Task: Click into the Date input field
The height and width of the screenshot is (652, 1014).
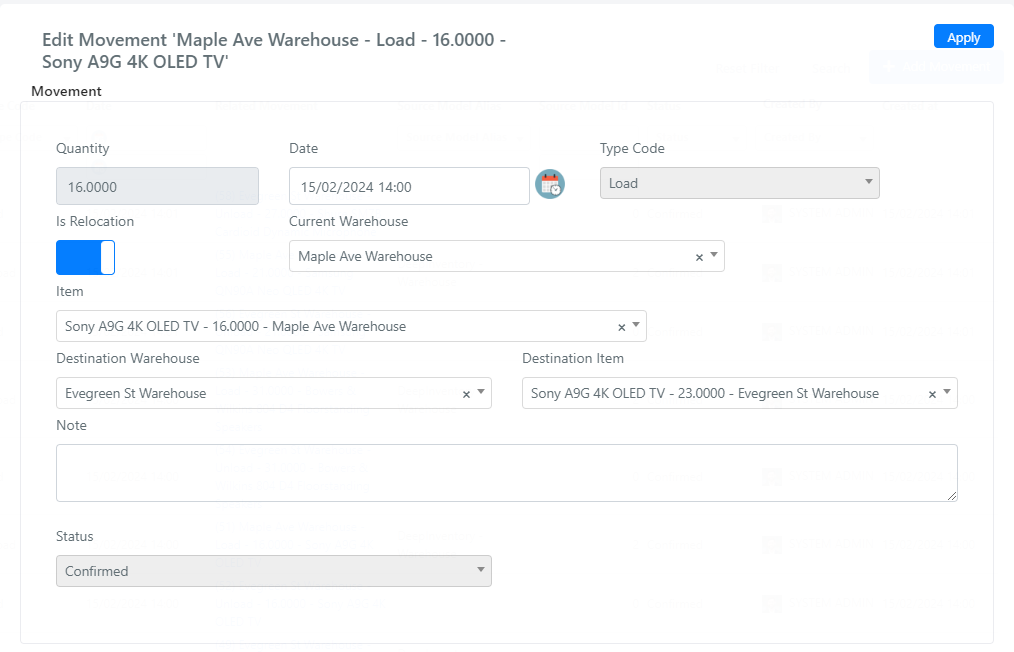Action: click(409, 186)
